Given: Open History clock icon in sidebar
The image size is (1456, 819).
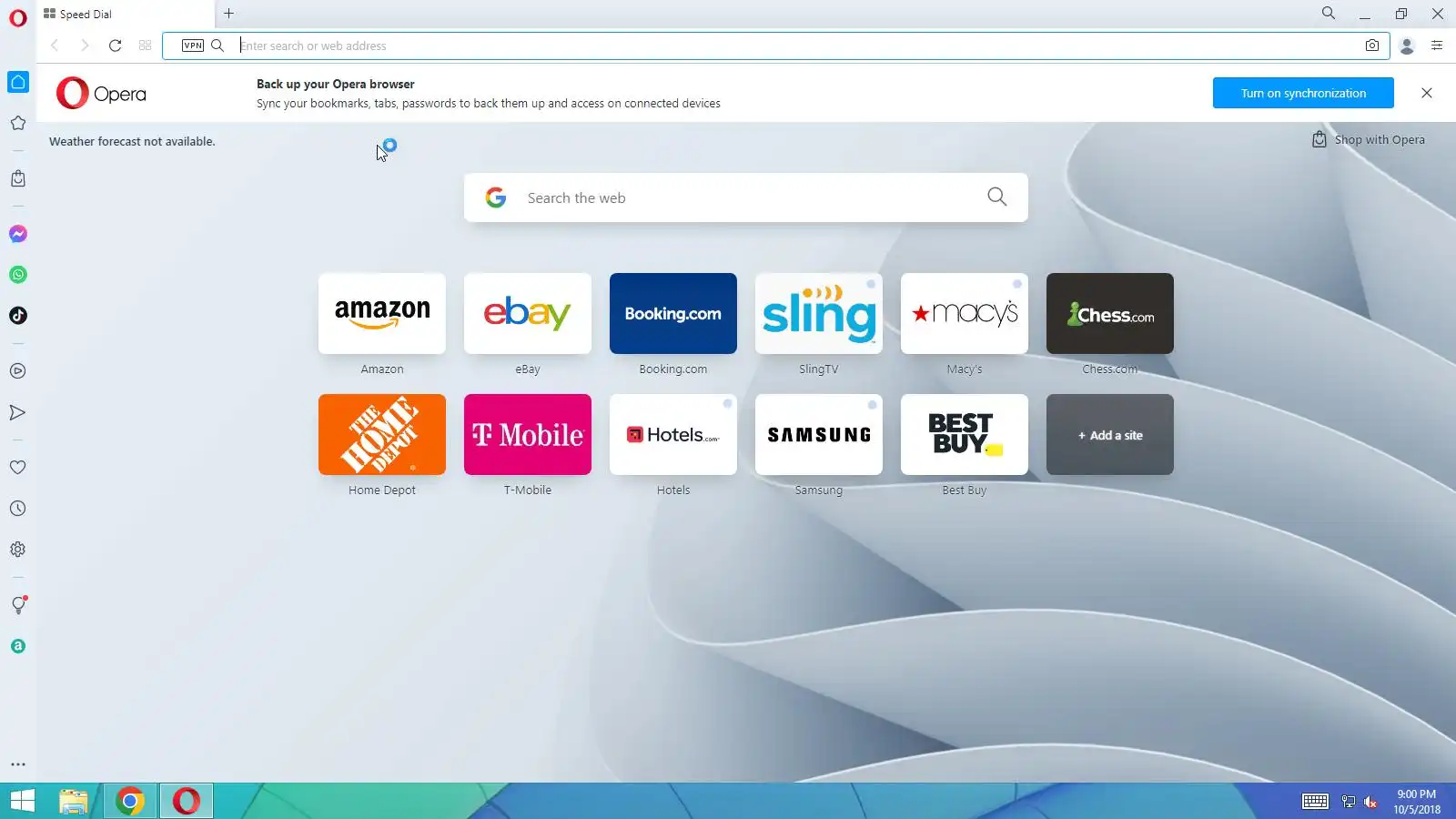Looking at the screenshot, I should click(18, 509).
